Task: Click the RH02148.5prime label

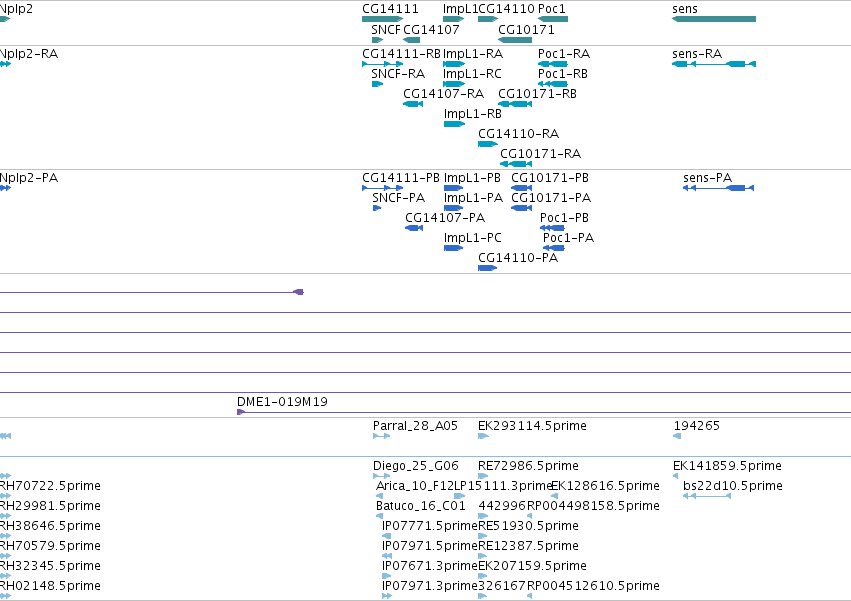Action: point(50,586)
